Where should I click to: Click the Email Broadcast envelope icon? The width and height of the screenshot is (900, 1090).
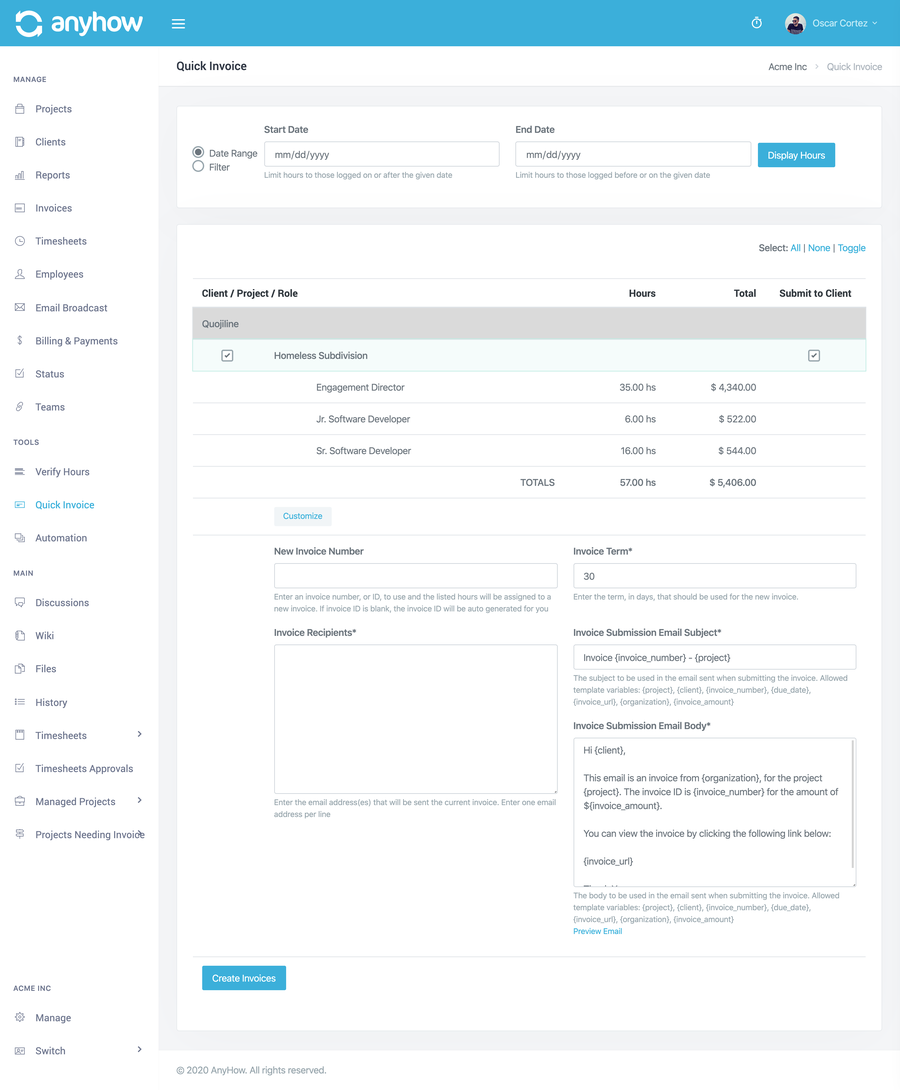pos(19,307)
